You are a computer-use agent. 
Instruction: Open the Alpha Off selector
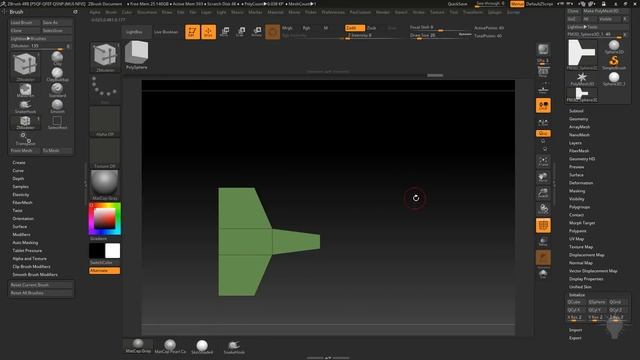coord(105,122)
